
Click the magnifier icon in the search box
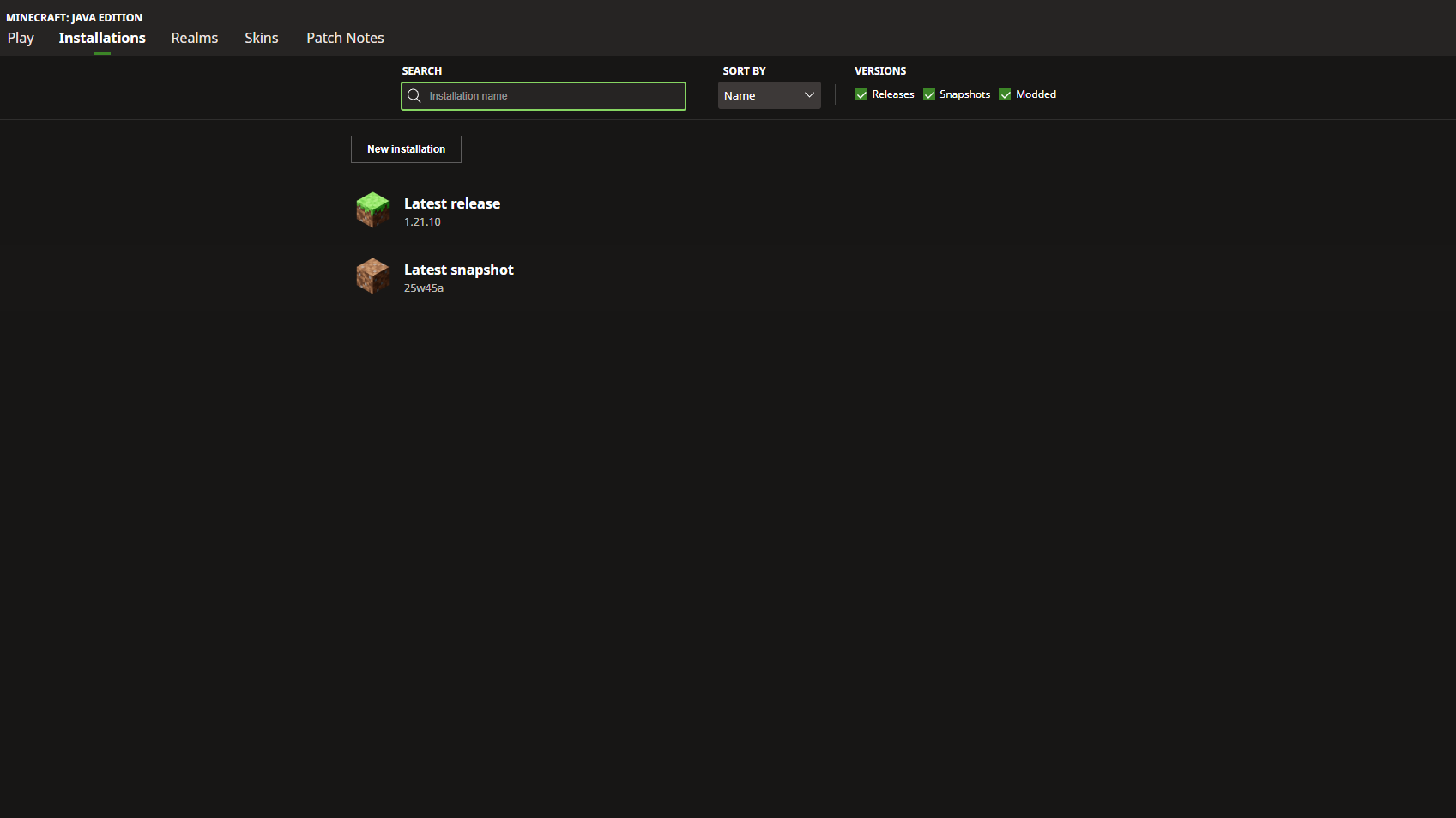pyautogui.click(x=414, y=96)
